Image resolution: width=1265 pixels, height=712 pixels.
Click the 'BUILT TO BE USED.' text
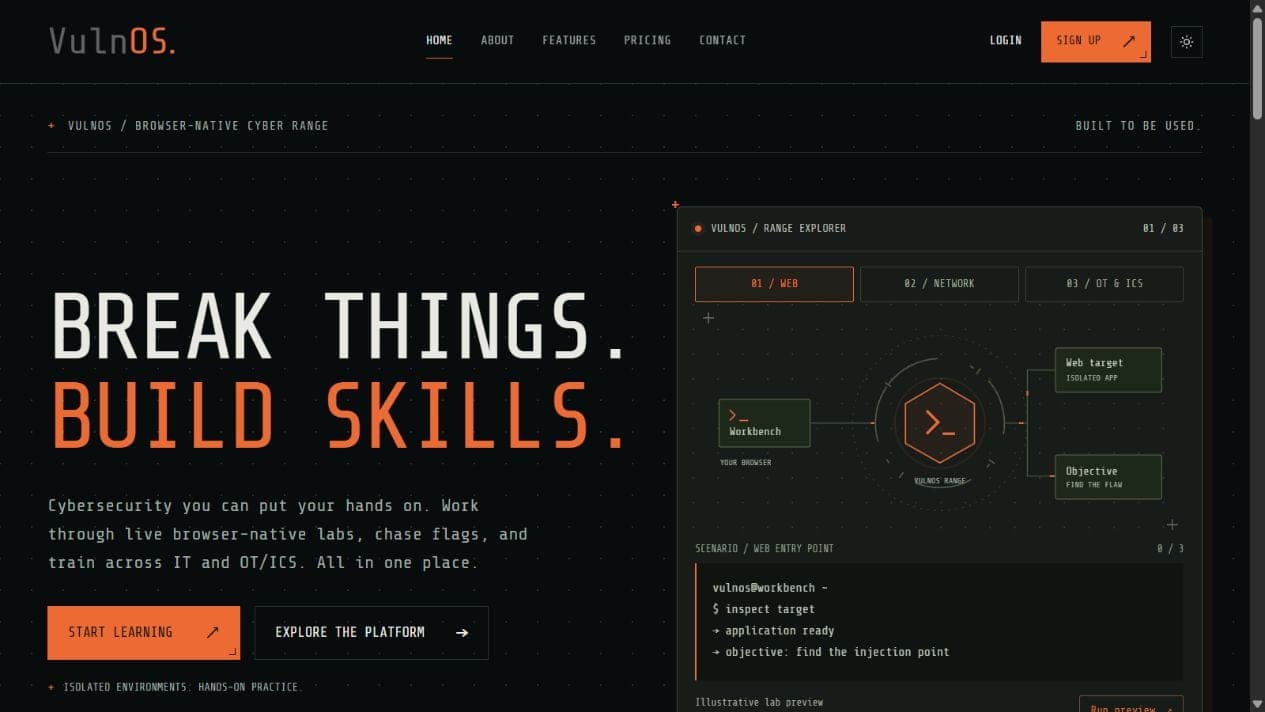[x=1138, y=126]
